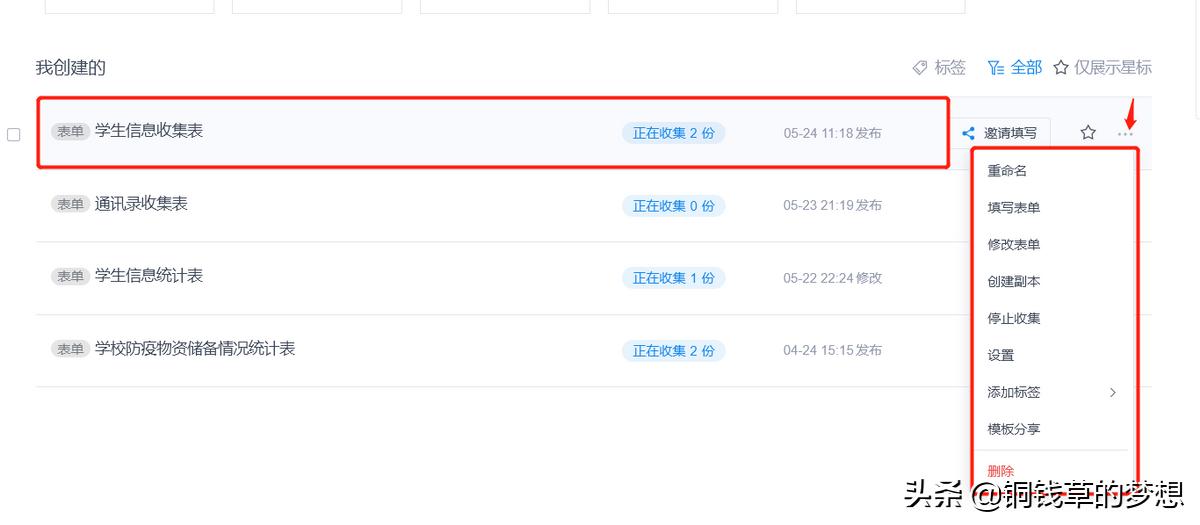Click 创建副本 menu entry
This screenshot has width=1200, height=525.
1014,282
